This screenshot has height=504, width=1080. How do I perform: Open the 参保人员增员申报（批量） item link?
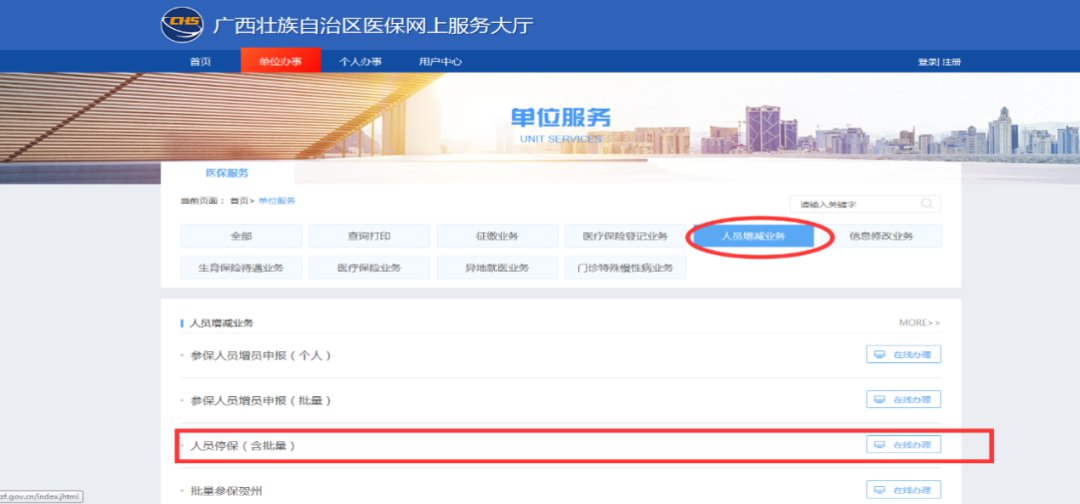click(x=261, y=400)
